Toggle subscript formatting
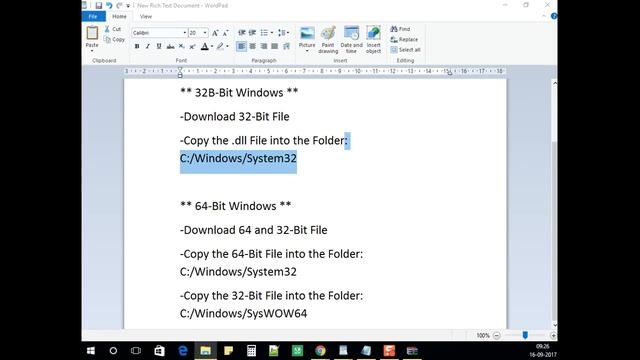The height and width of the screenshot is (360, 640). point(182,47)
